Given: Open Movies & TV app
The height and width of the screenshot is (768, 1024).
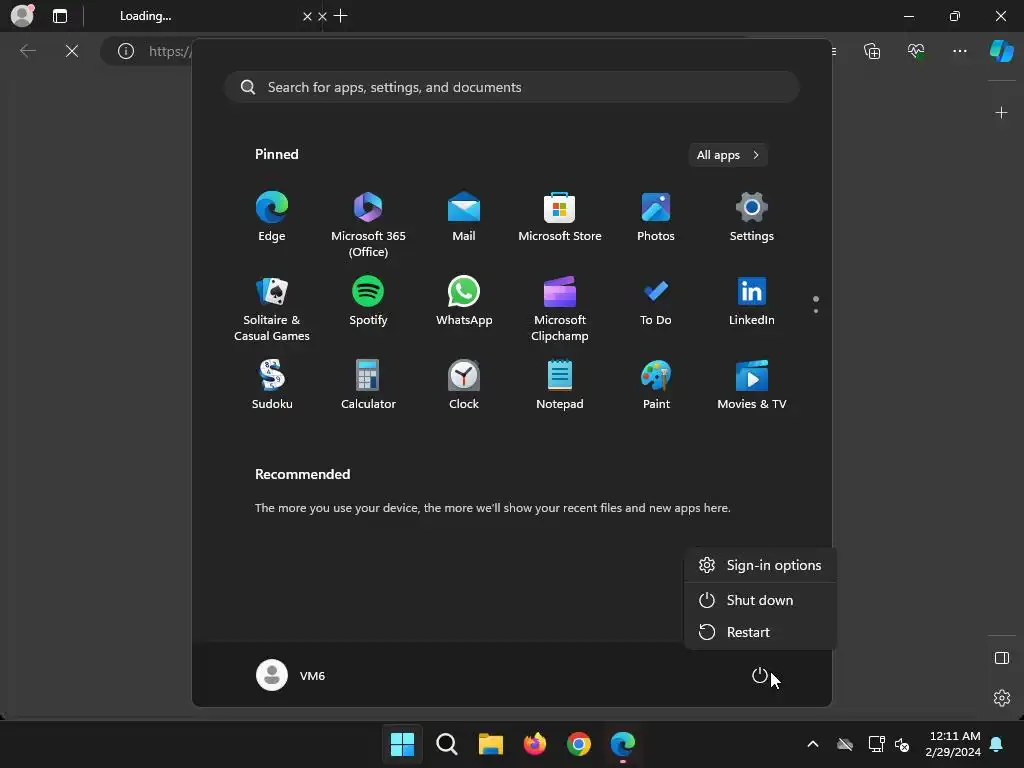Looking at the screenshot, I should pyautogui.click(x=752, y=385).
